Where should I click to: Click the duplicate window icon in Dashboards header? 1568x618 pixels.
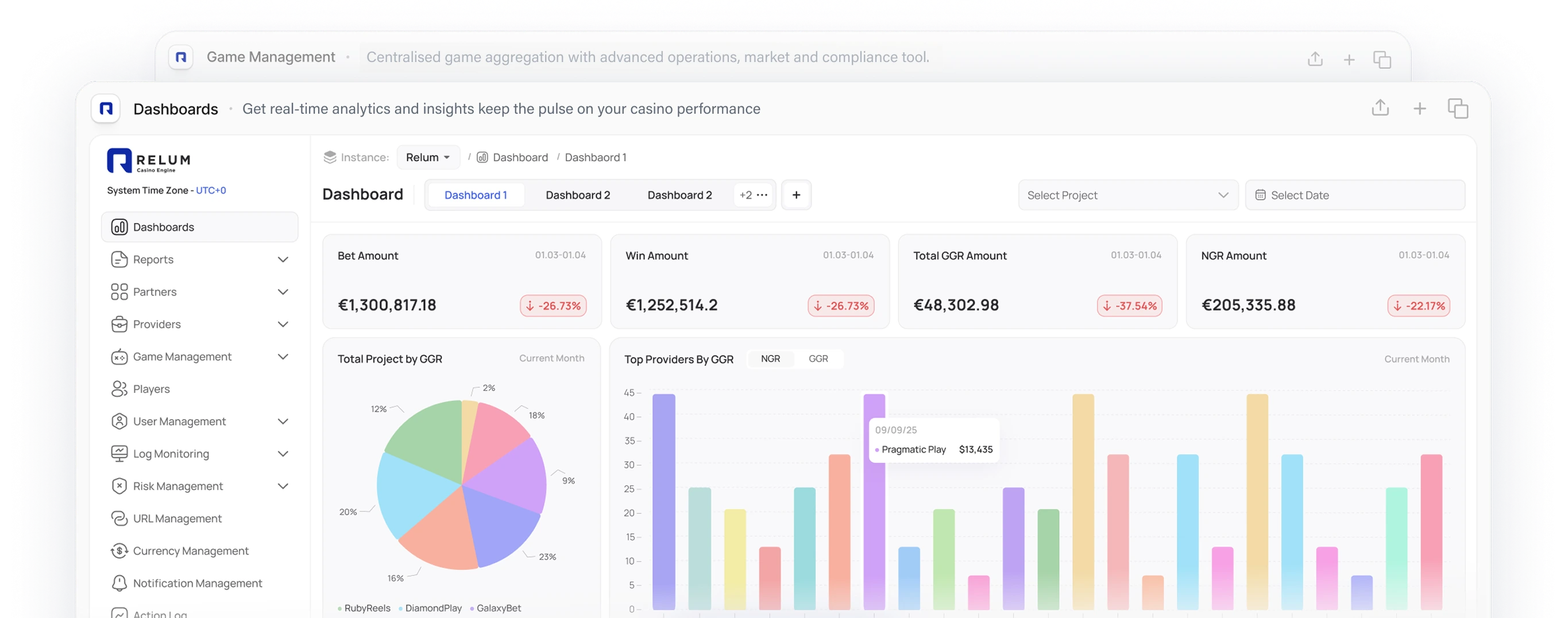1457,109
